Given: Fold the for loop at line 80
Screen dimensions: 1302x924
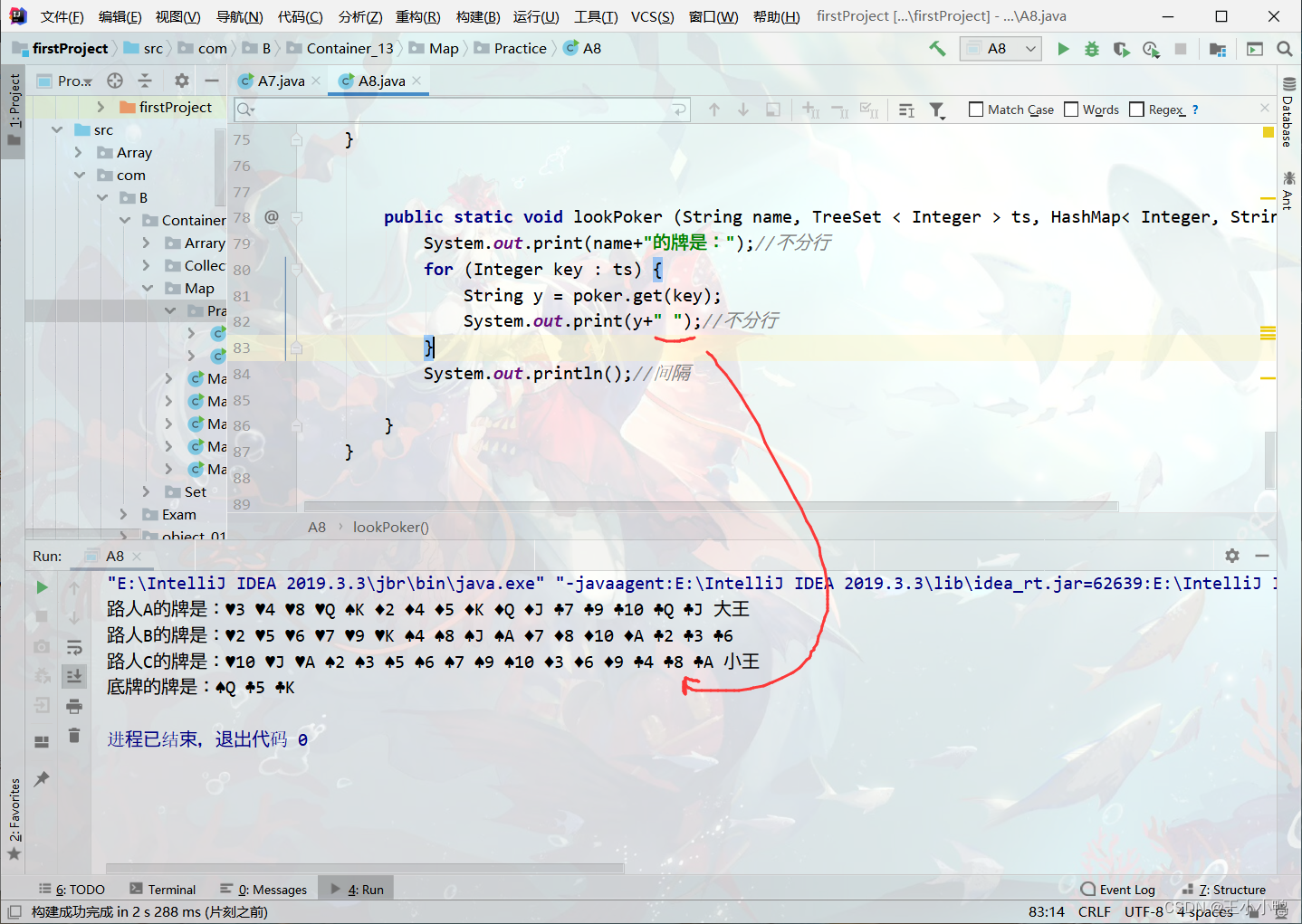Looking at the screenshot, I should click(x=296, y=269).
